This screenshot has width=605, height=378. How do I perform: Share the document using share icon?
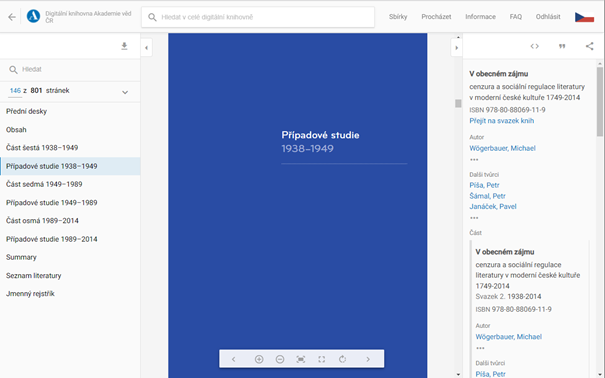pyautogui.click(x=590, y=46)
